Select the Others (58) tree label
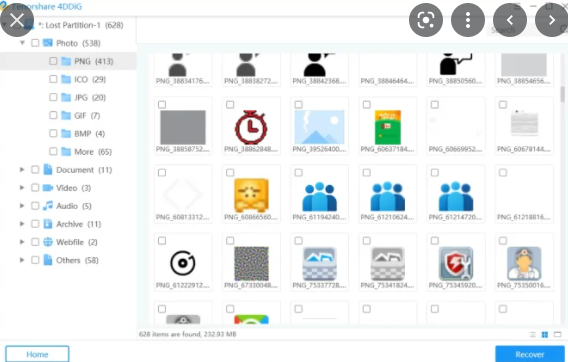Screen dimensions: 568x362 [78, 260]
